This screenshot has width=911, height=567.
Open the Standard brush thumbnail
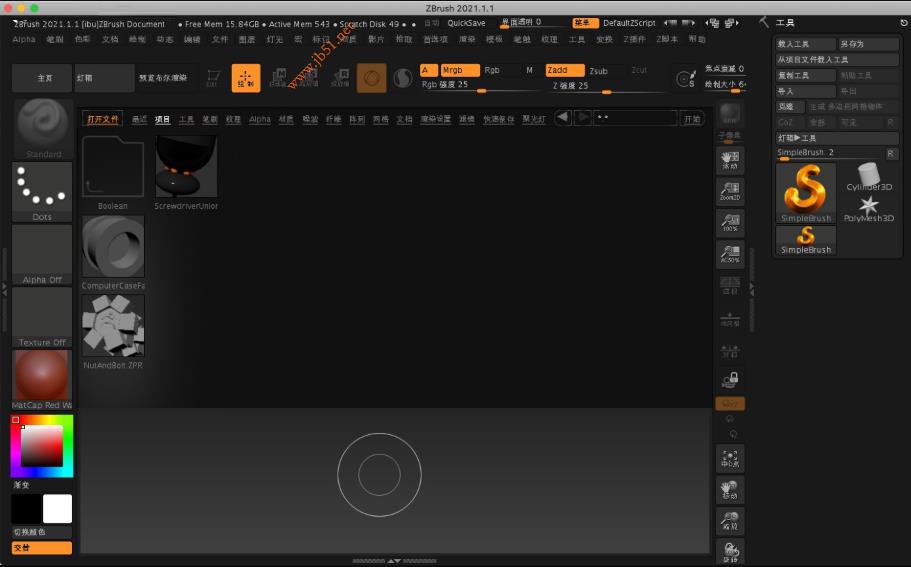pyautogui.click(x=42, y=129)
